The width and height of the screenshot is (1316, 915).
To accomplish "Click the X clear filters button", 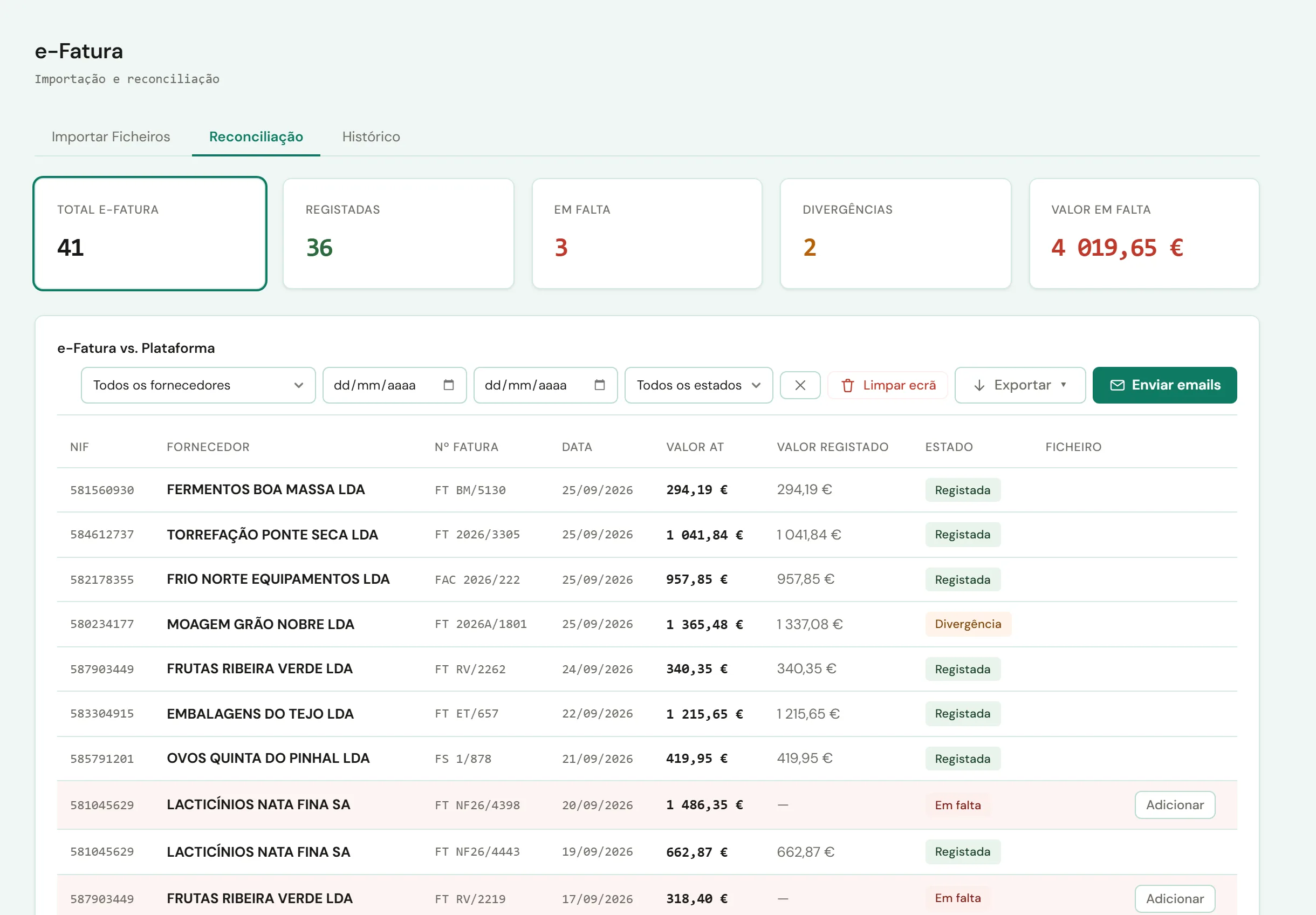I will click(800, 385).
